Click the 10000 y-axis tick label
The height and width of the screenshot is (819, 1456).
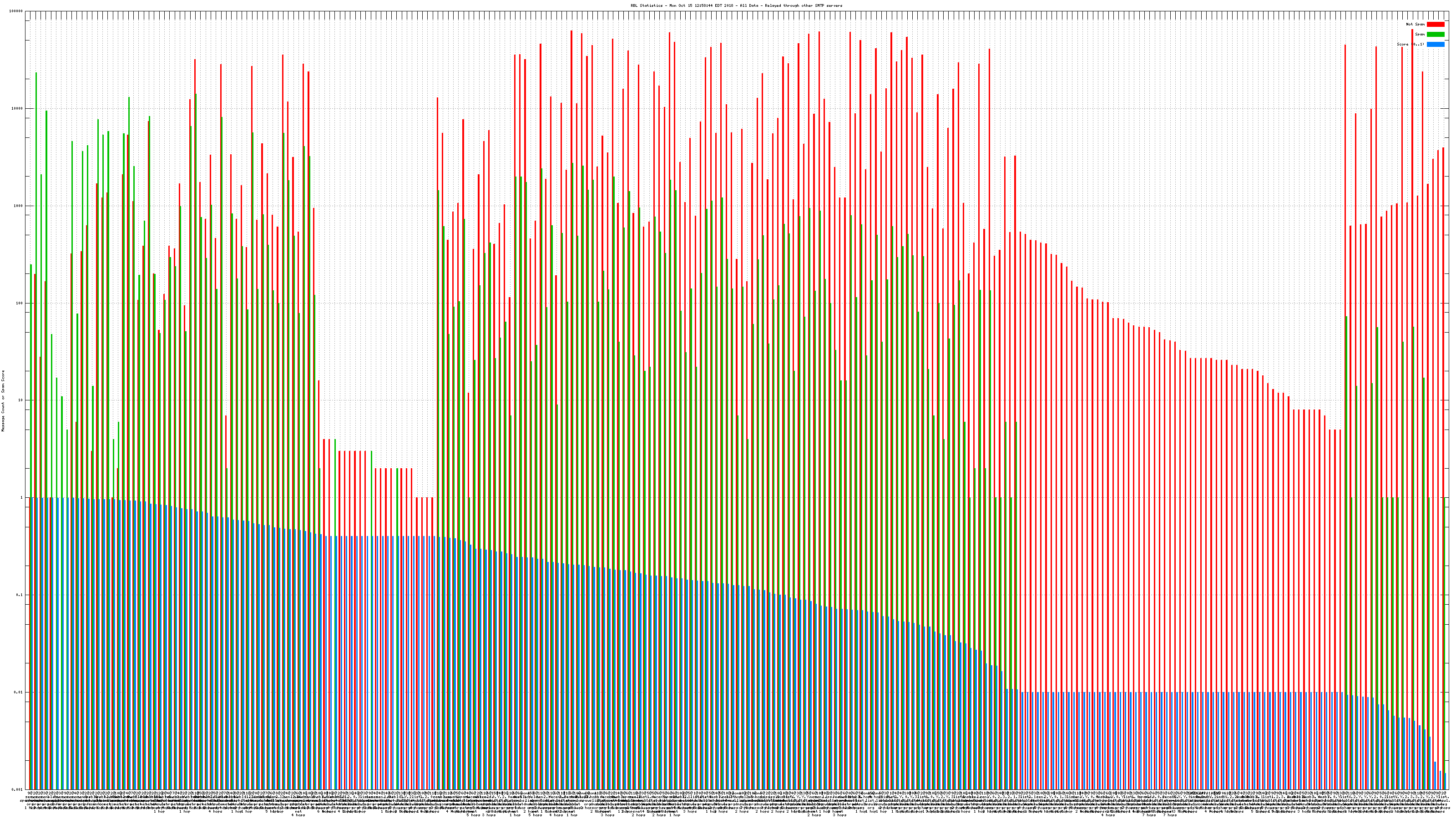(x=18, y=109)
